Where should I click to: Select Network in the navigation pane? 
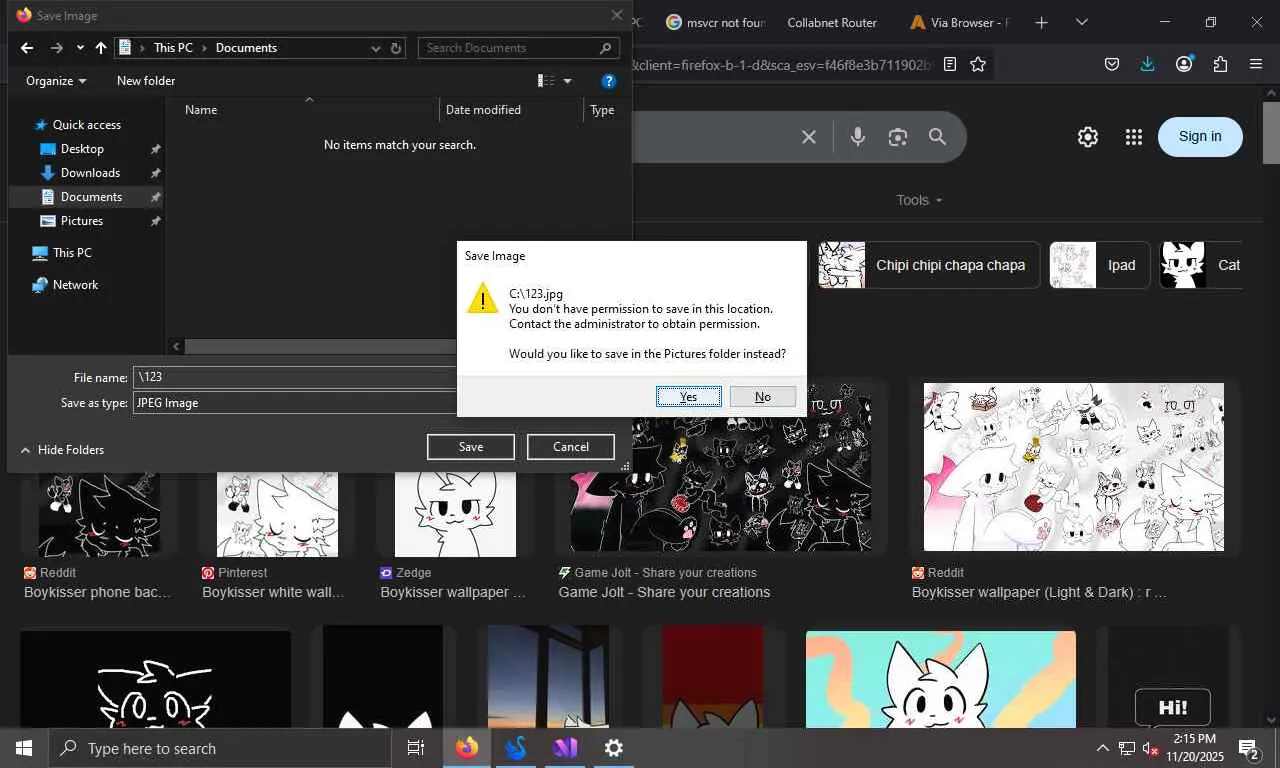pyautogui.click(x=75, y=285)
